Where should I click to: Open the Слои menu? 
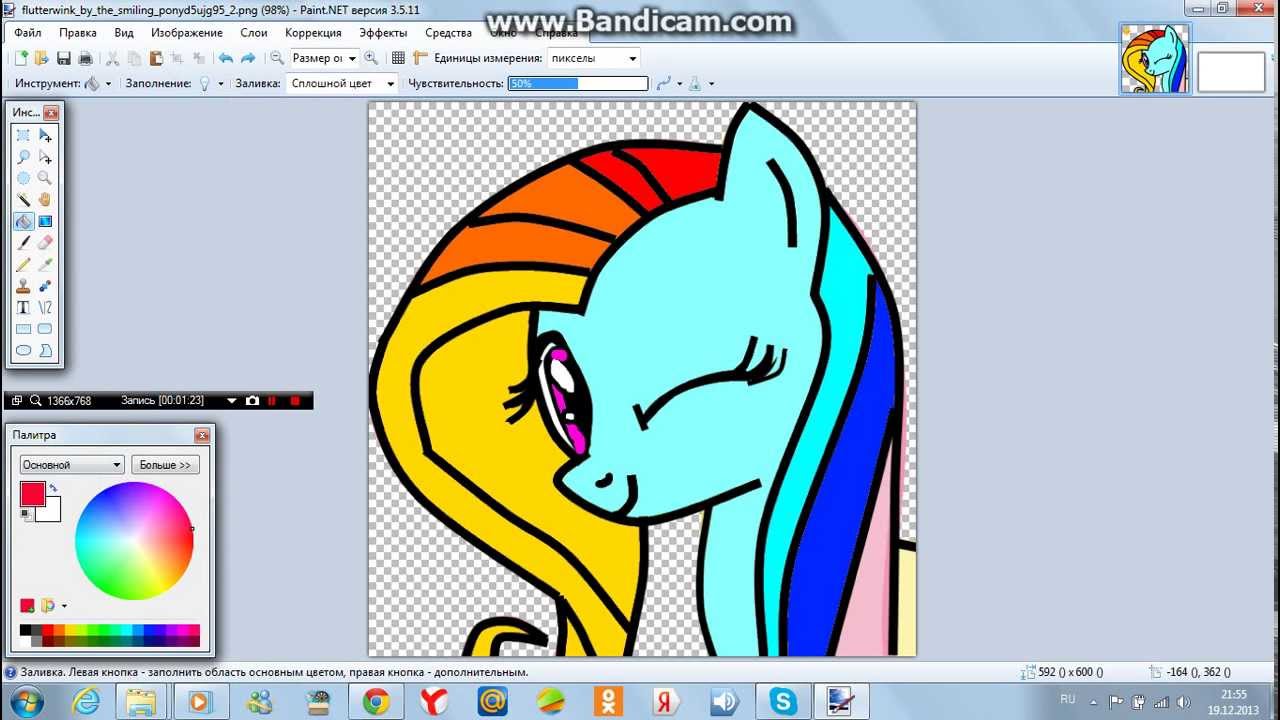tap(254, 33)
